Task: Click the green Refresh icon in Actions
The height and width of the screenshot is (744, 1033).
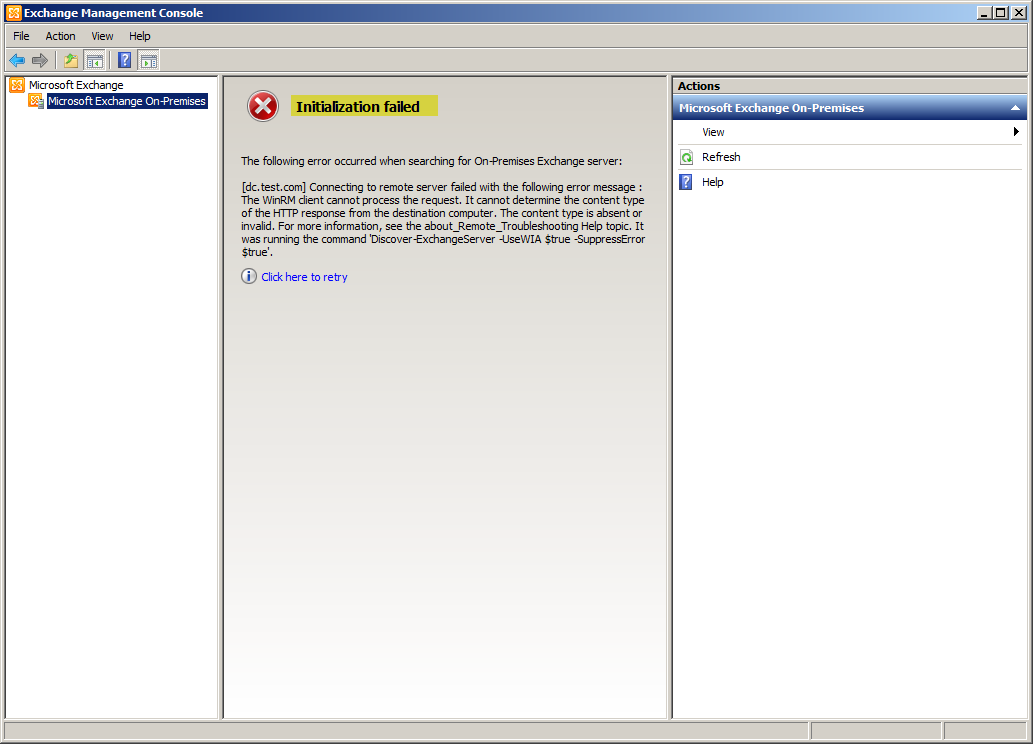Action: [686, 157]
